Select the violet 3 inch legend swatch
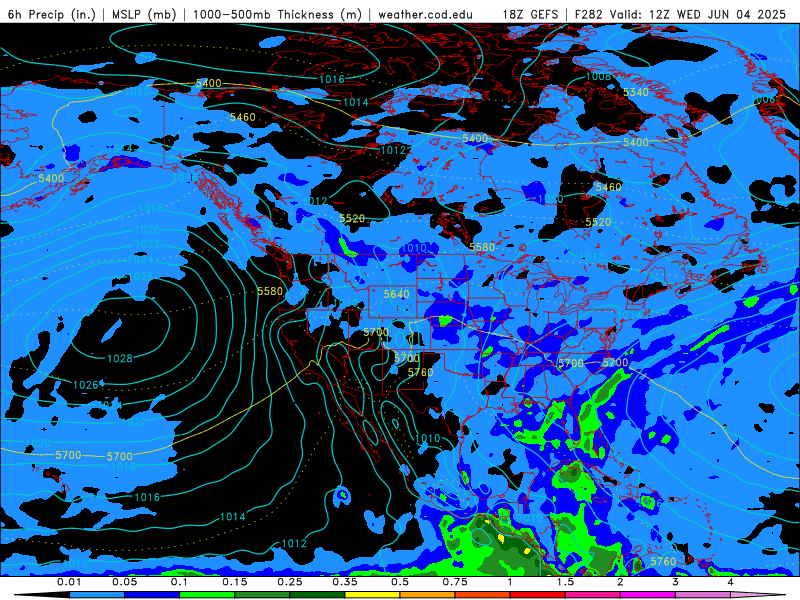Viewport: 800px width, 600px height. point(703,595)
